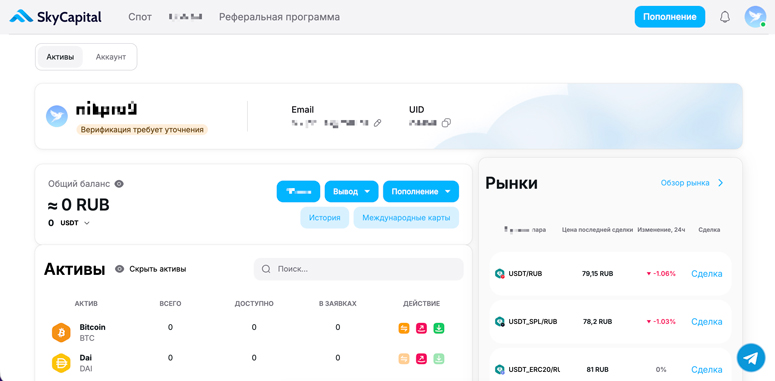Click the red withdraw icon for Dai
Image resolution: width=775 pixels, height=381 pixels.
click(x=421, y=359)
